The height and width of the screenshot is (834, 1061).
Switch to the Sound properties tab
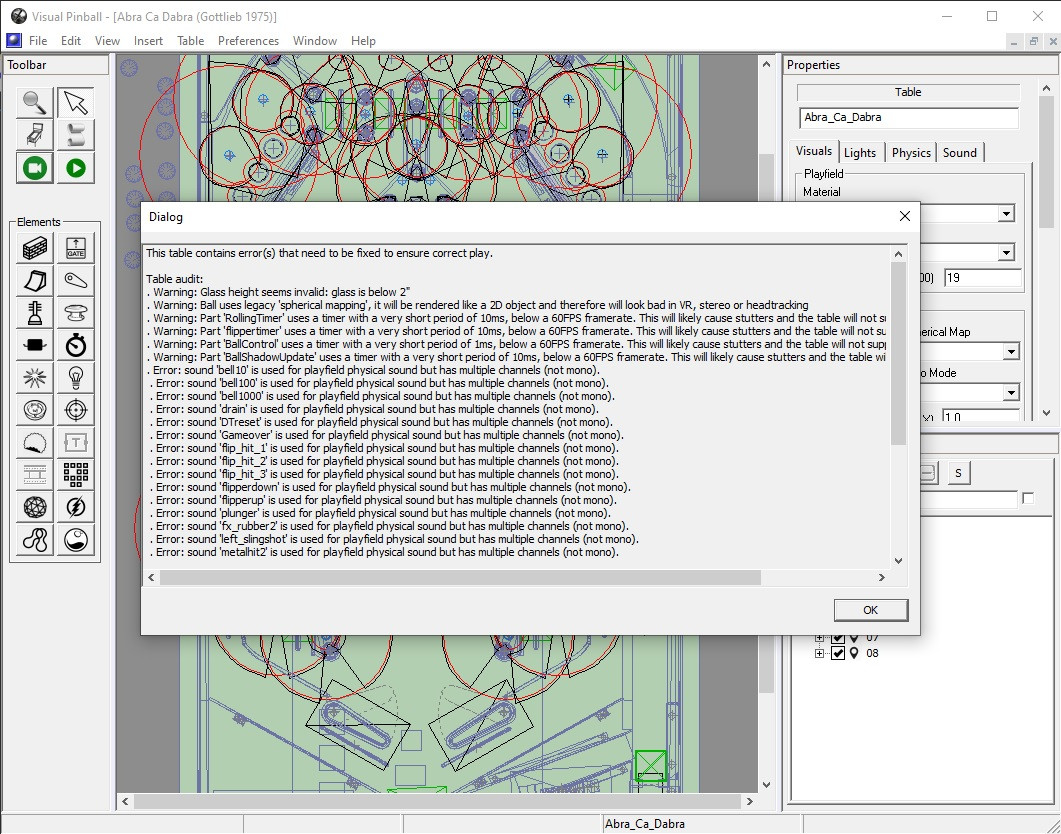tap(960, 153)
